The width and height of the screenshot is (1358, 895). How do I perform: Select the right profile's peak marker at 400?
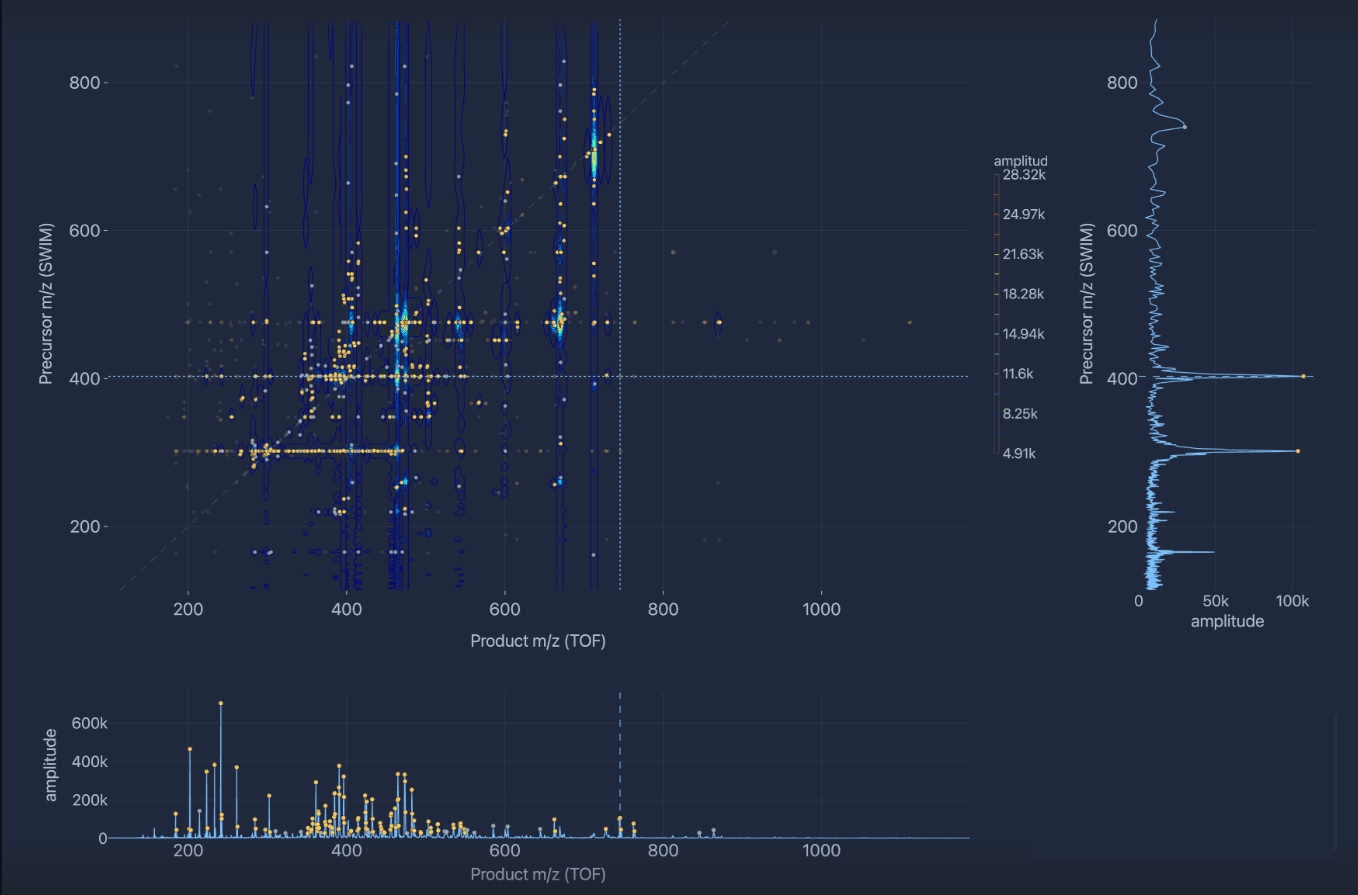(x=1303, y=376)
